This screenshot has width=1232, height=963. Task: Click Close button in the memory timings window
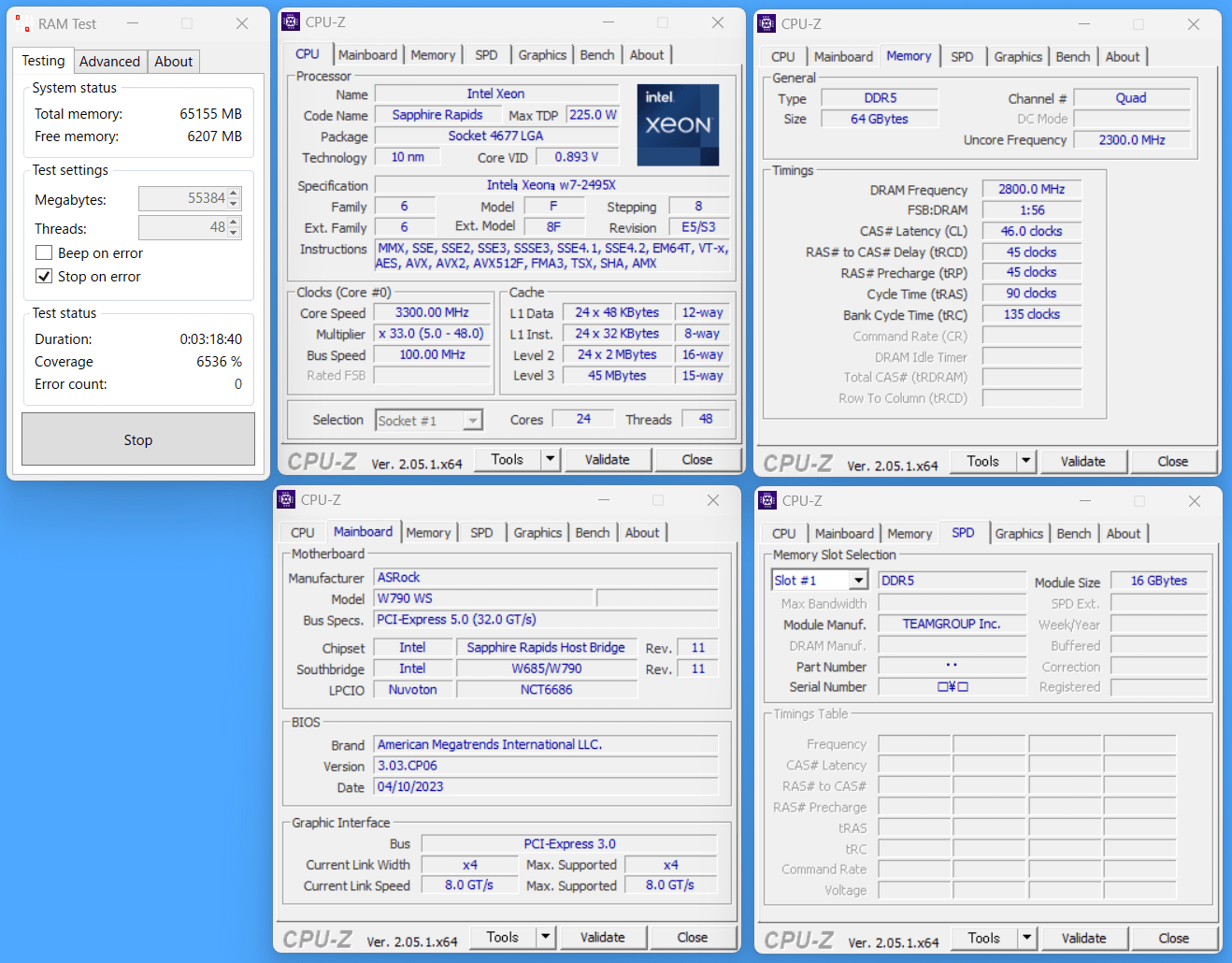1173,461
